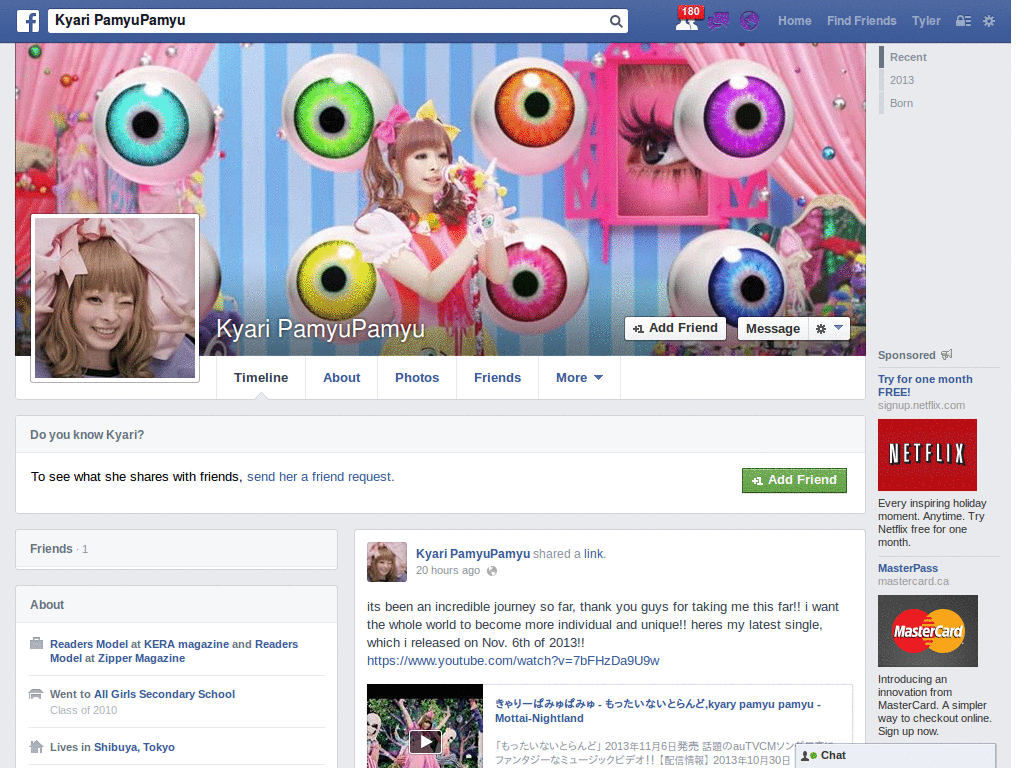Click the work briefcase icon in About
The width and height of the screenshot is (1024, 768).
(x=37, y=643)
